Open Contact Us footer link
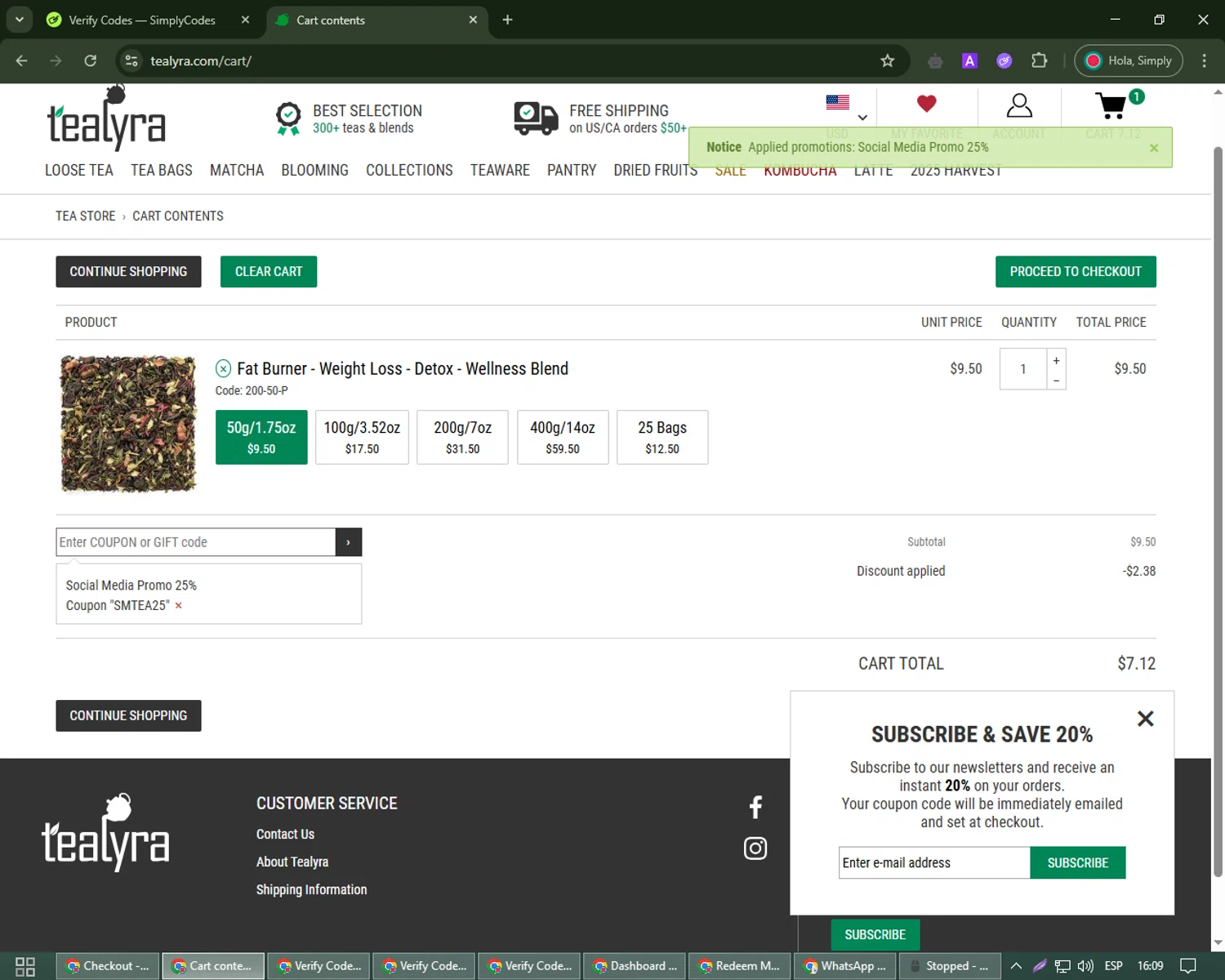The height and width of the screenshot is (980, 1225). point(285,834)
